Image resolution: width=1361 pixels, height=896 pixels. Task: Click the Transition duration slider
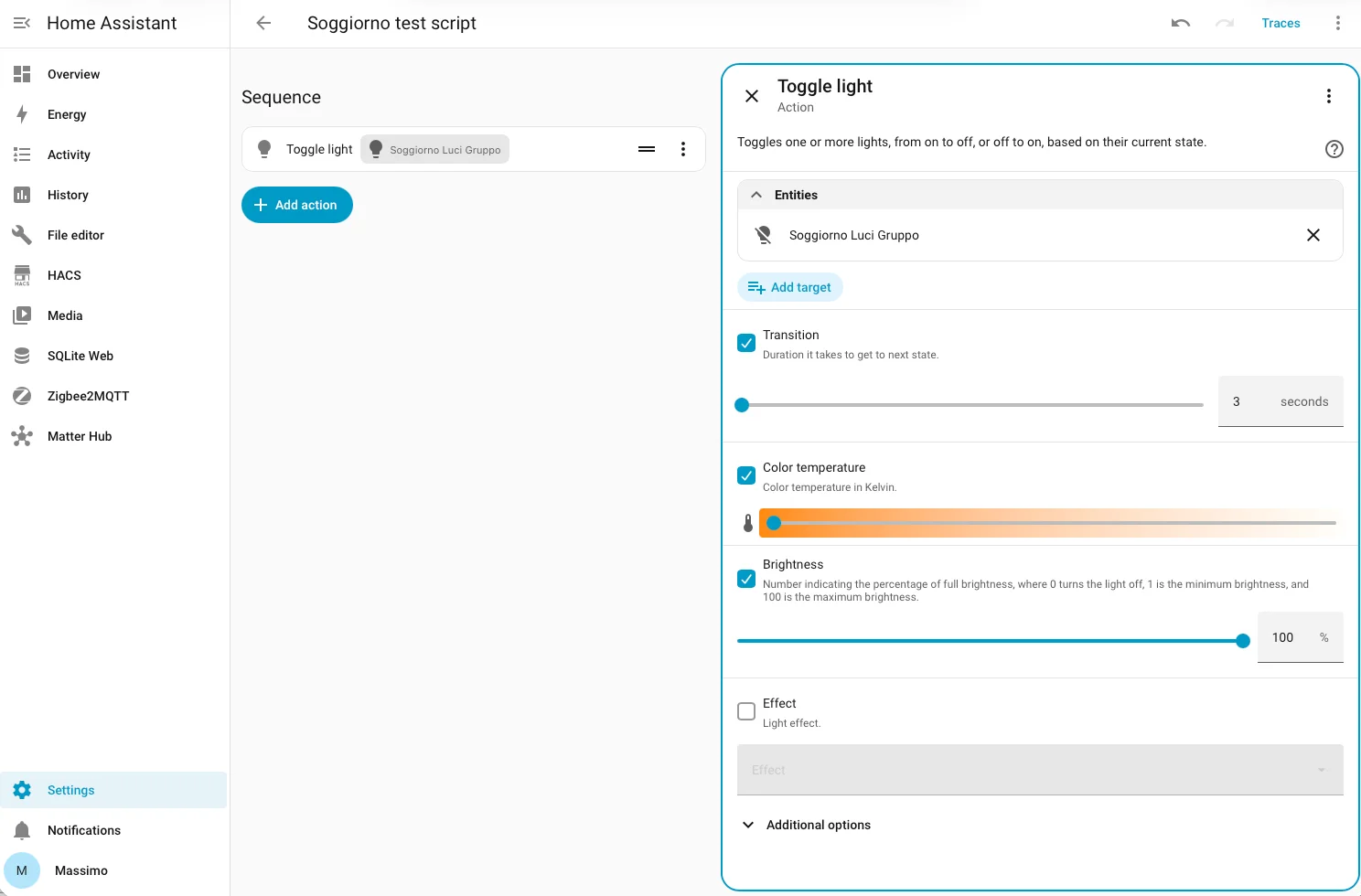(970, 405)
